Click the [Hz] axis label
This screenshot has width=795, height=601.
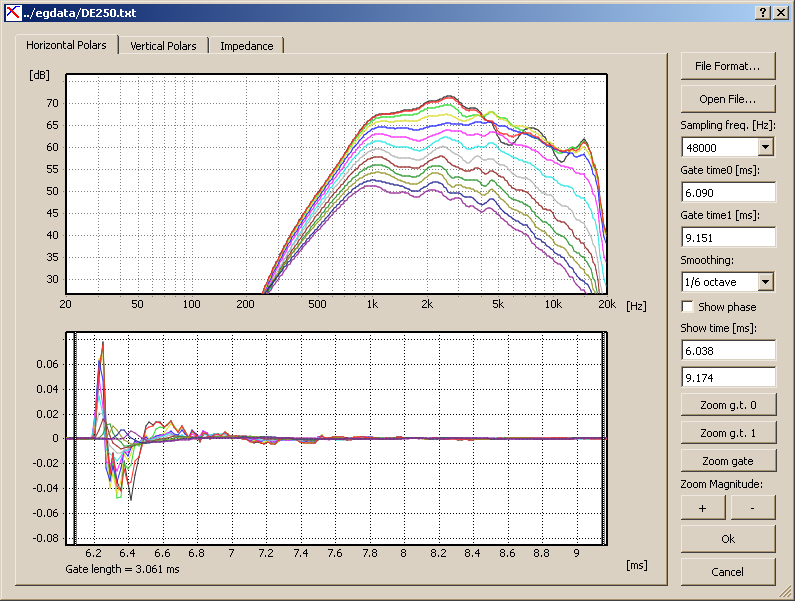point(636,306)
